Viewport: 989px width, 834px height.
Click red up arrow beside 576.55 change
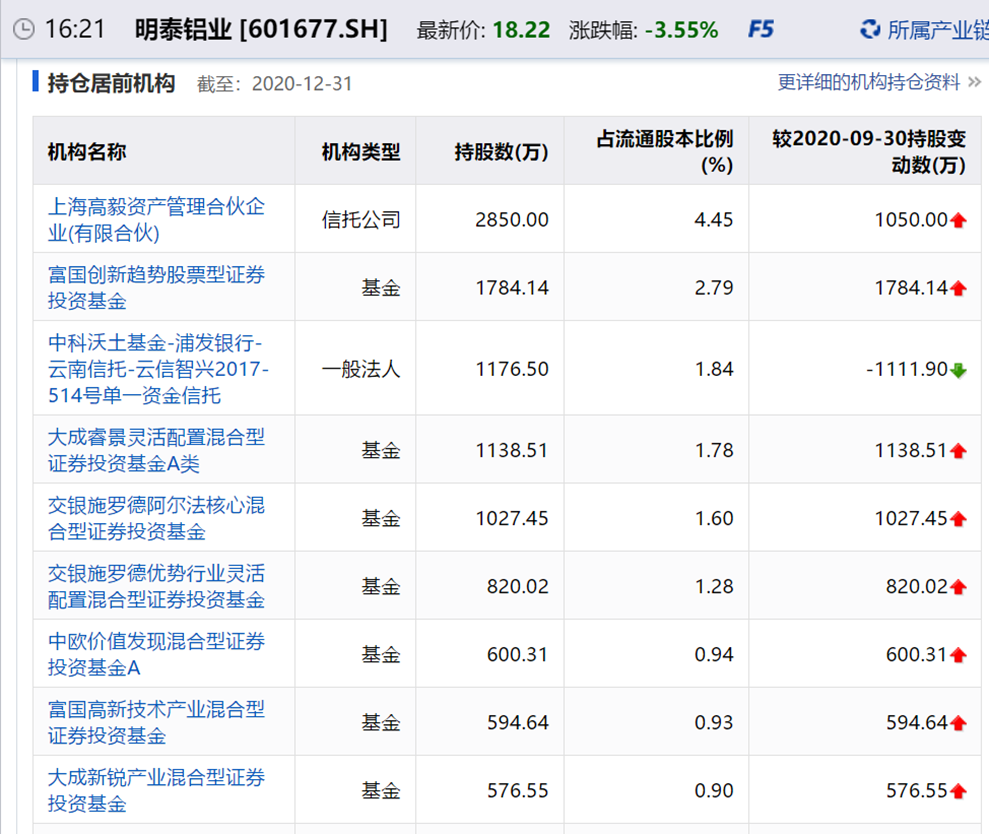coord(959,791)
